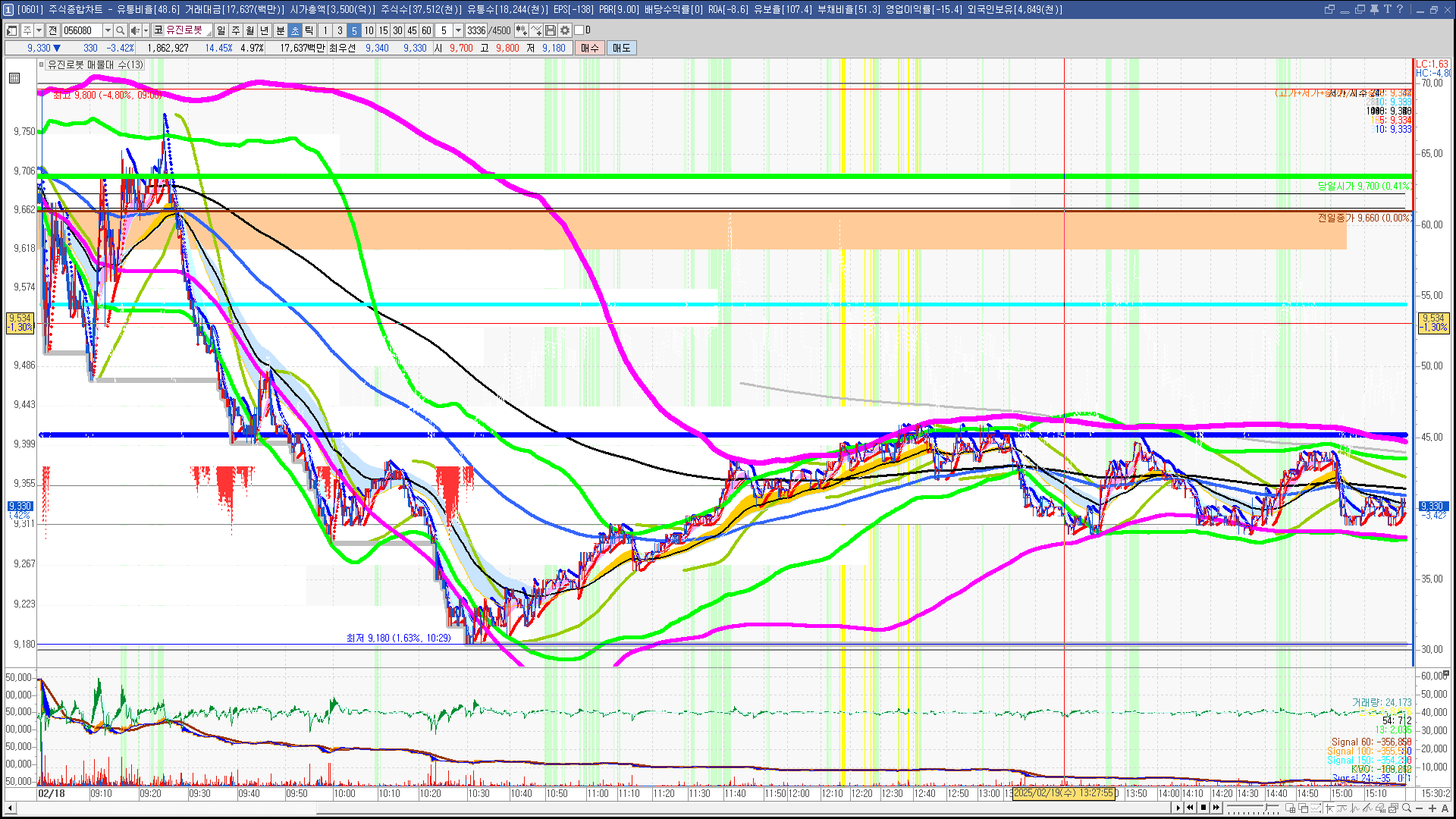Toggle the D checkbox in toolbar

[x=579, y=30]
